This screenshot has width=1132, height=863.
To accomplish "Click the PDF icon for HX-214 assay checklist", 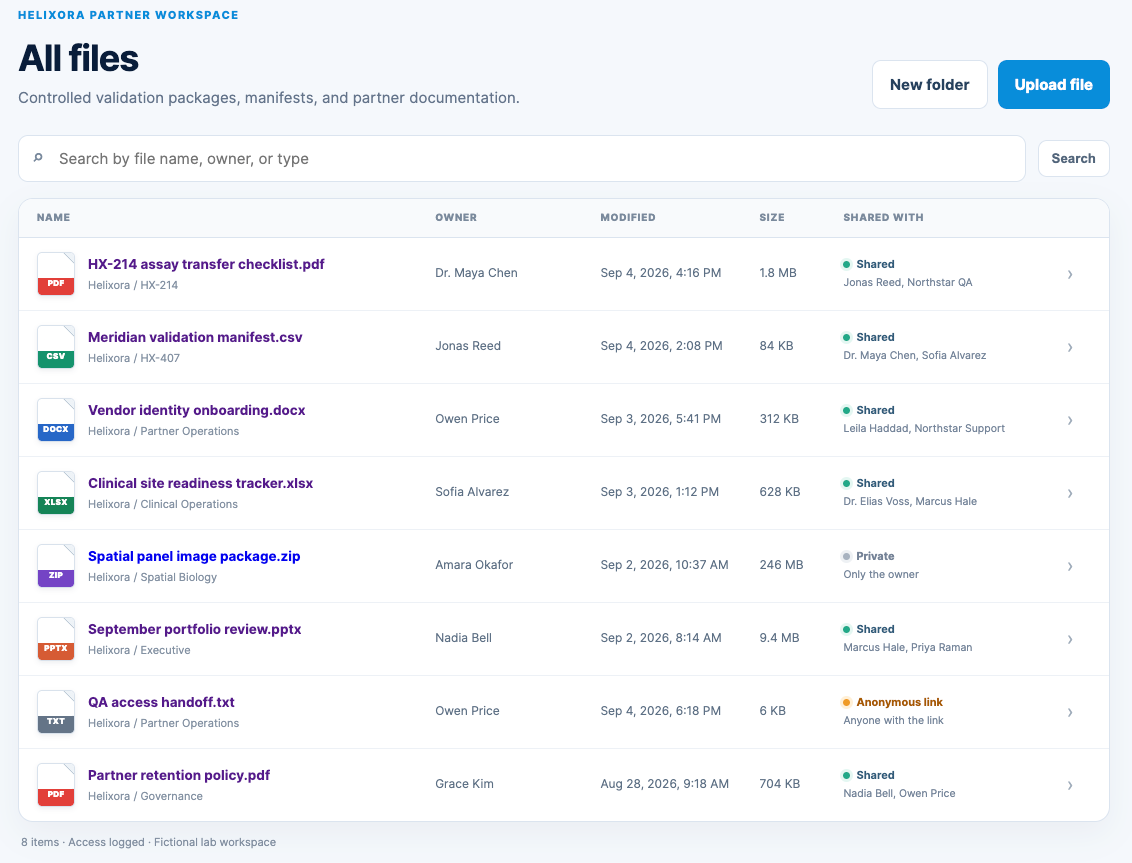I will coord(56,274).
